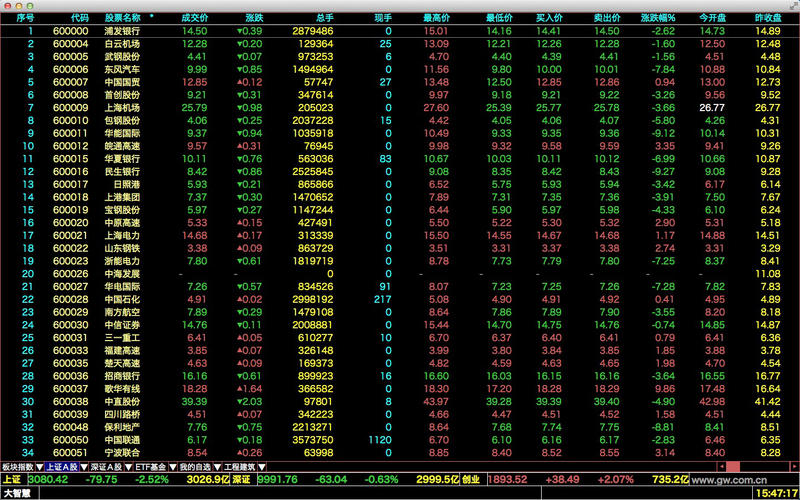Screen dimensions: 800x500
Task: Select the 歌华有线 stock name
Action: point(122,388)
